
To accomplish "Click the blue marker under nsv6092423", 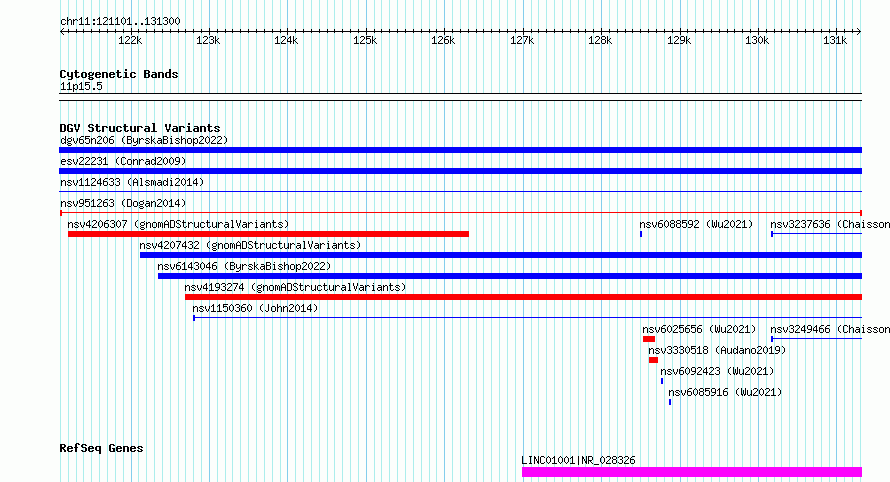I will pos(662,381).
